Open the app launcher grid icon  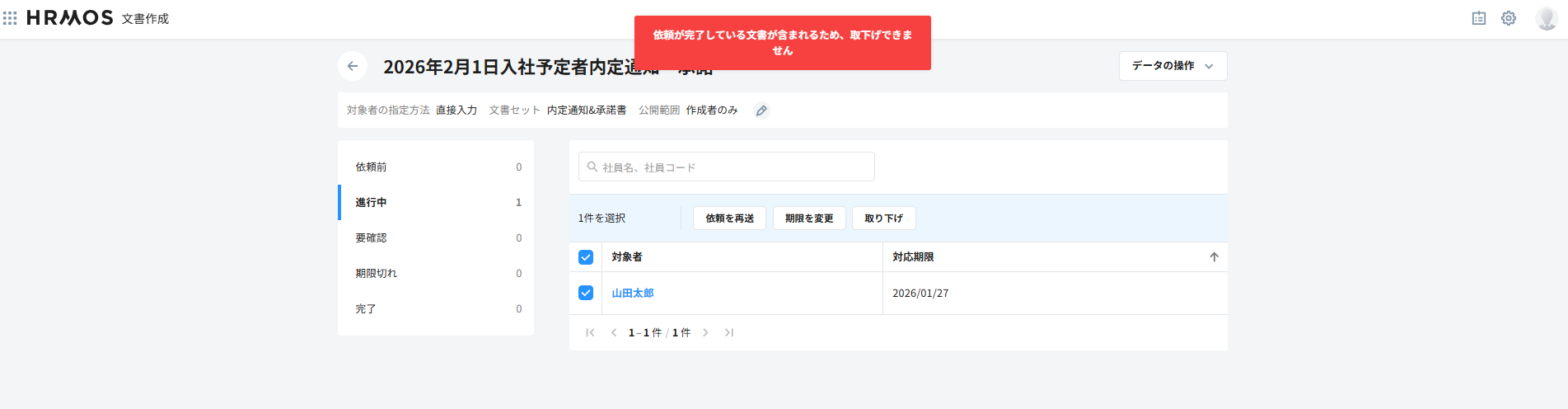(10, 18)
